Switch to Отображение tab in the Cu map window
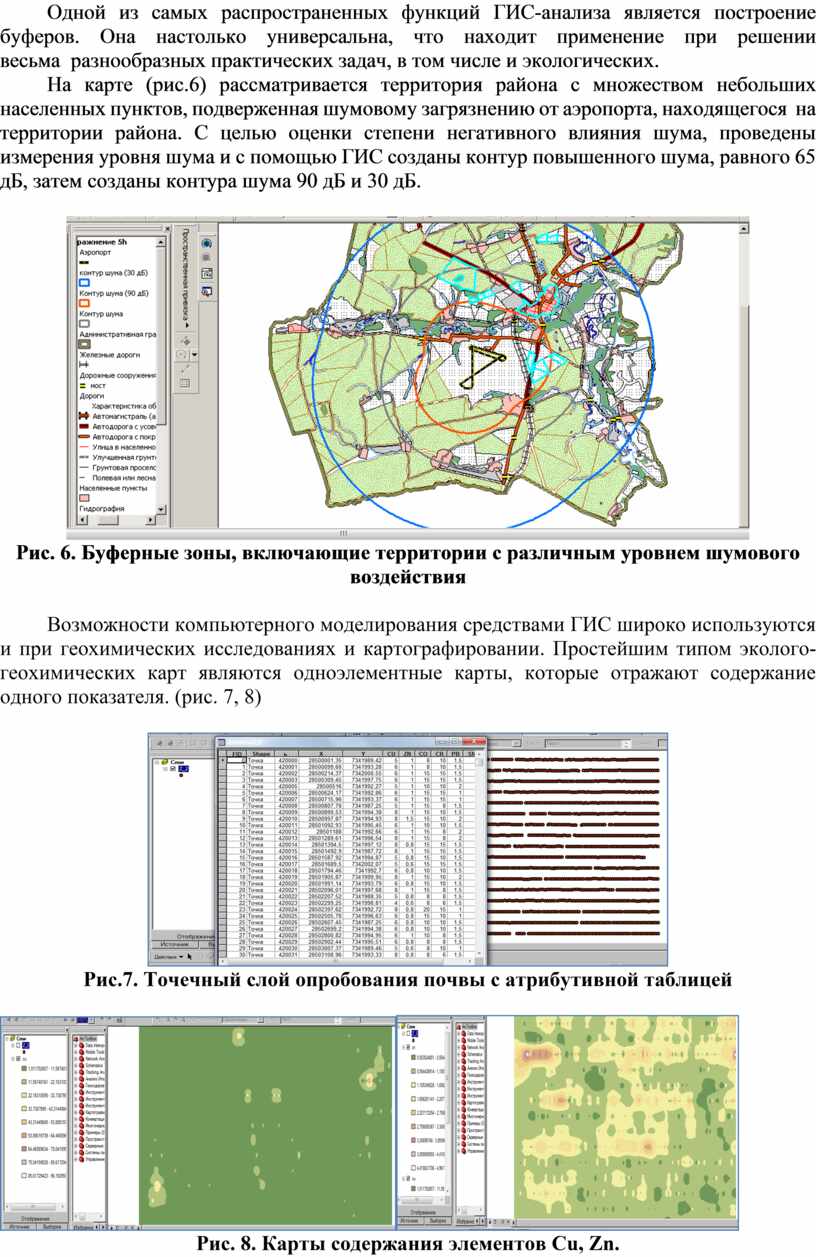 click(35, 1218)
